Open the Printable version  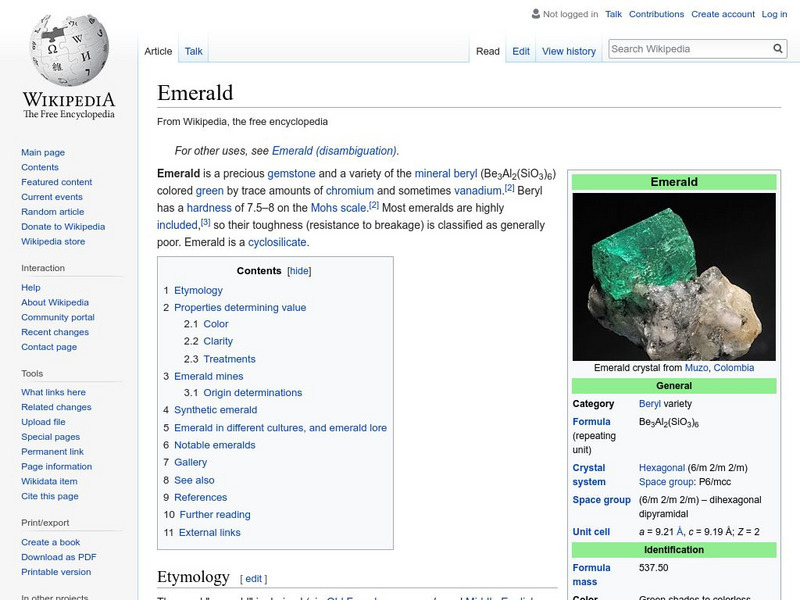(56, 572)
